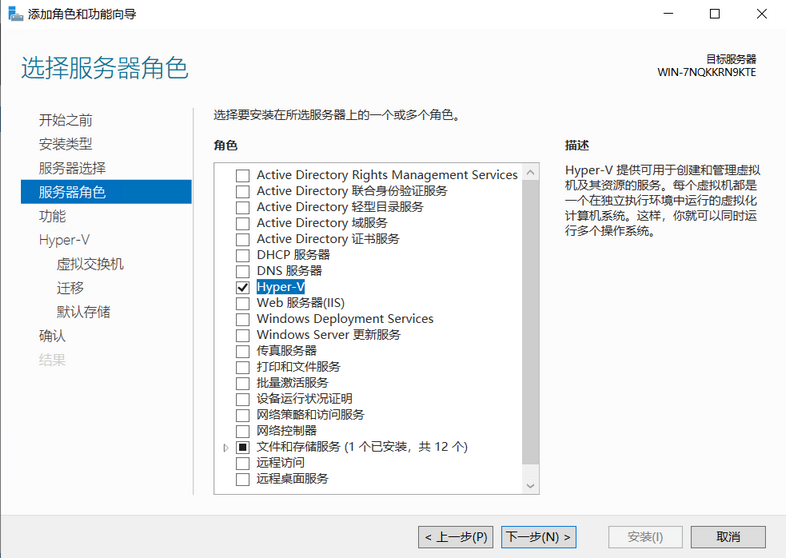Click the 取消 cancel button
786x558 pixels.
click(x=728, y=537)
